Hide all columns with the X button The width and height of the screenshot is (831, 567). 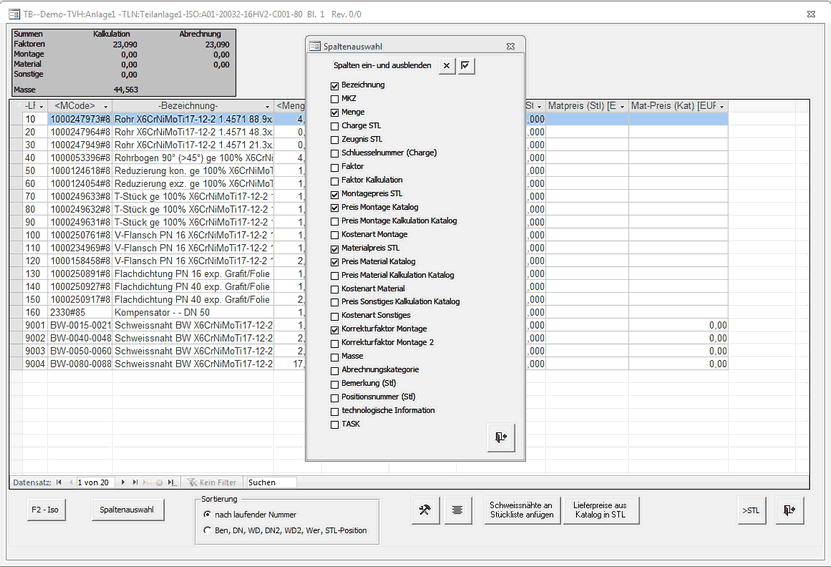(447, 66)
